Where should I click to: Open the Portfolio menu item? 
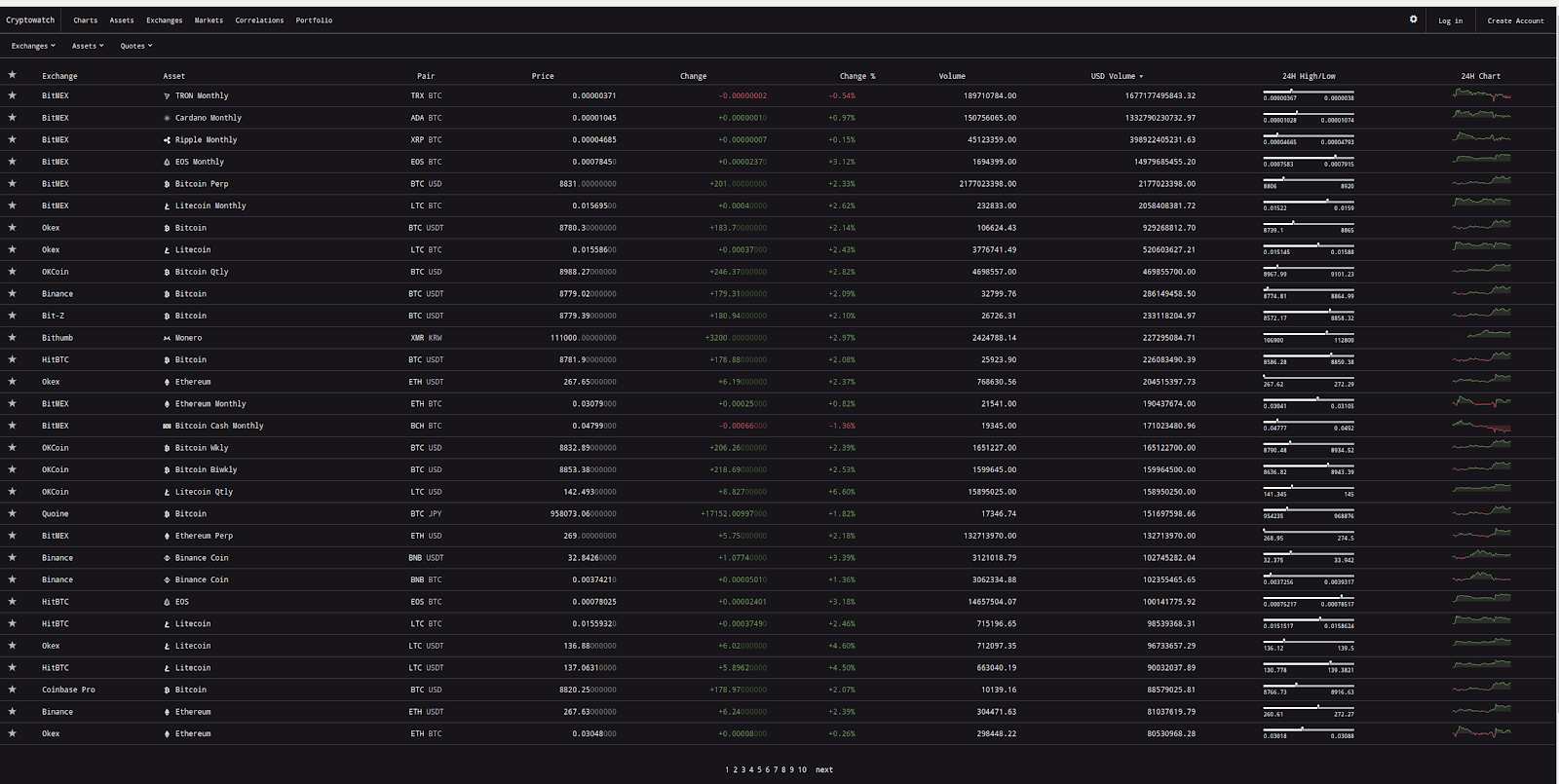[x=314, y=20]
